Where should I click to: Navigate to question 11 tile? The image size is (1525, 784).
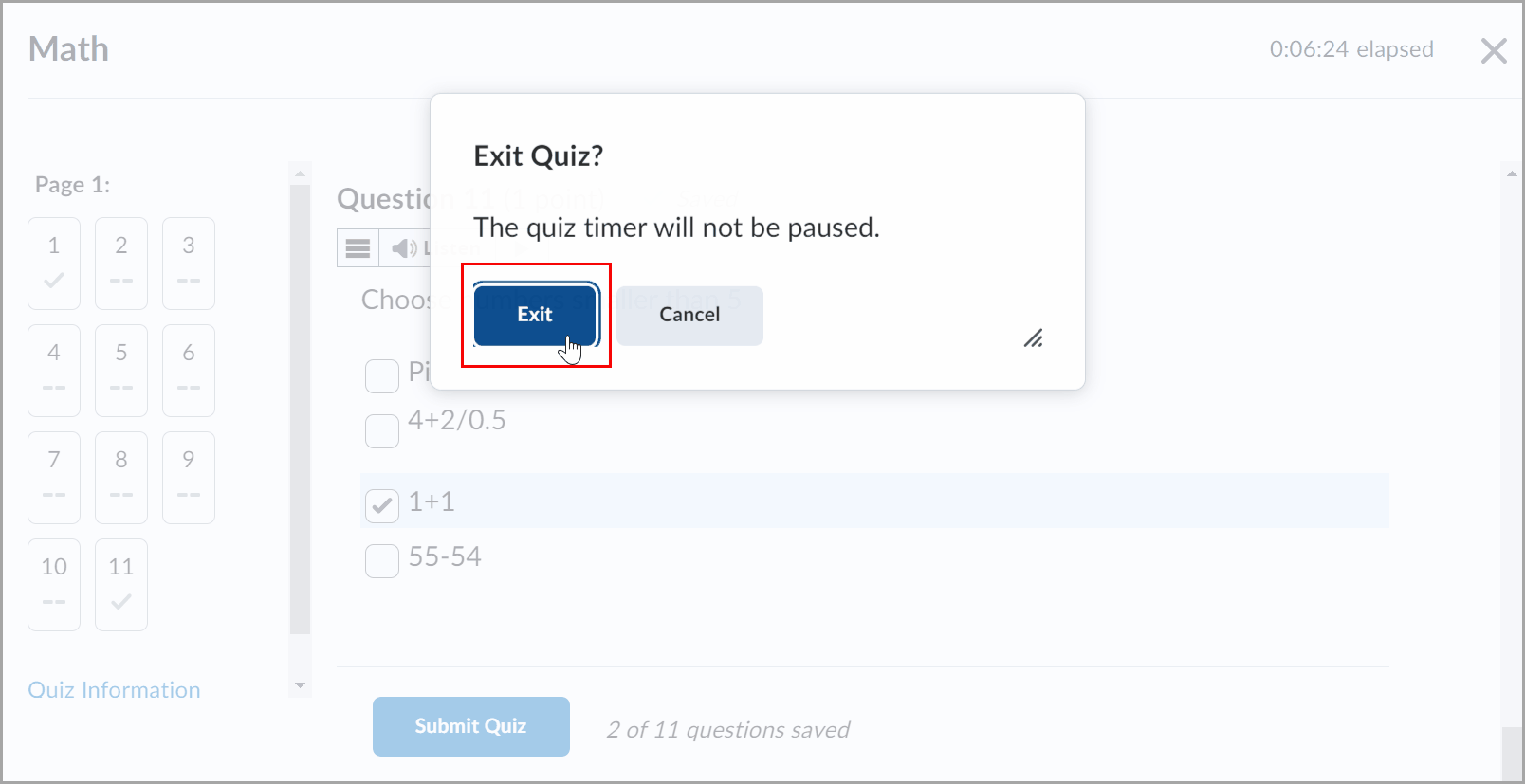121,584
